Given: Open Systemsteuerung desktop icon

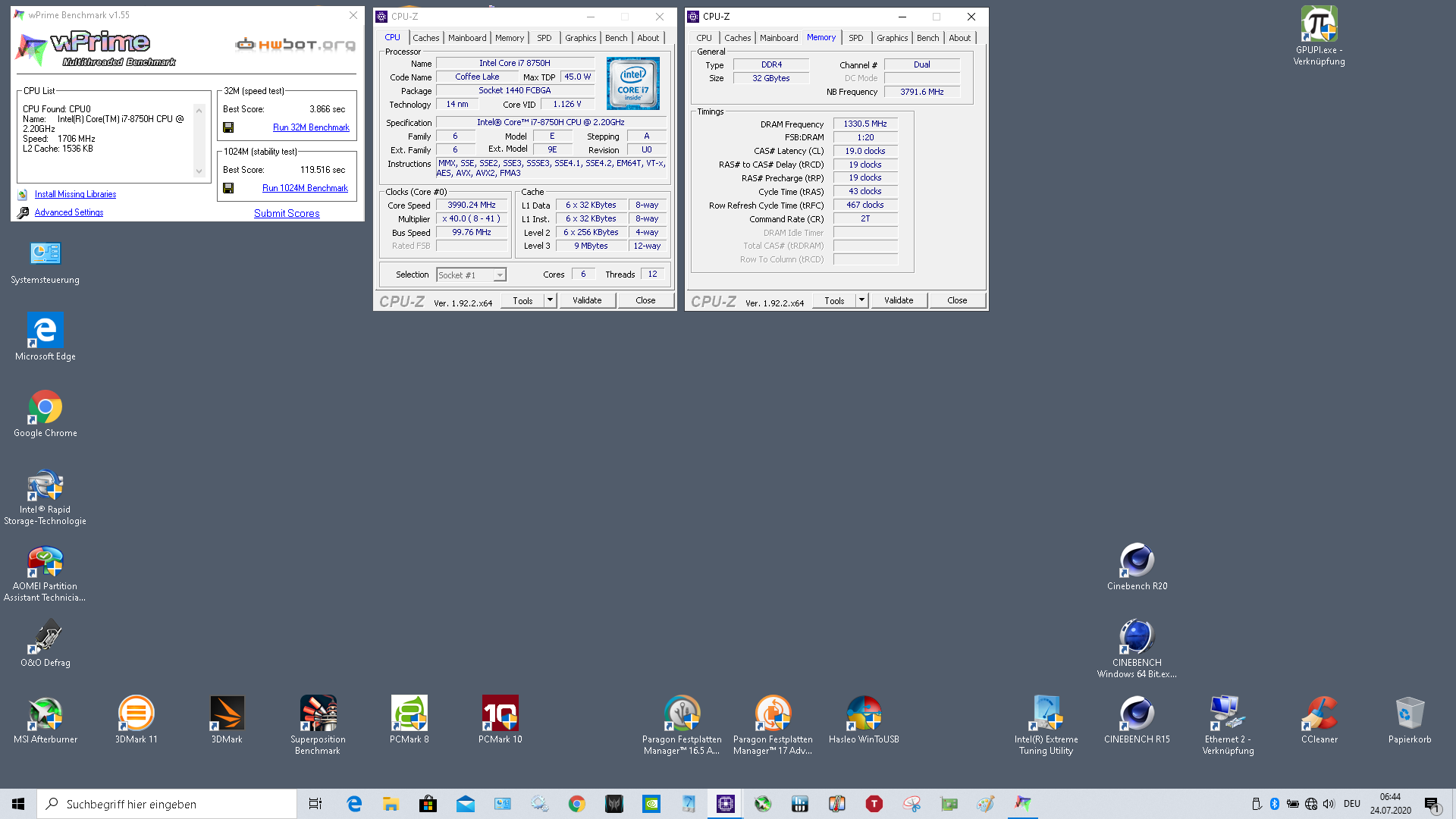Looking at the screenshot, I should click(45, 262).
